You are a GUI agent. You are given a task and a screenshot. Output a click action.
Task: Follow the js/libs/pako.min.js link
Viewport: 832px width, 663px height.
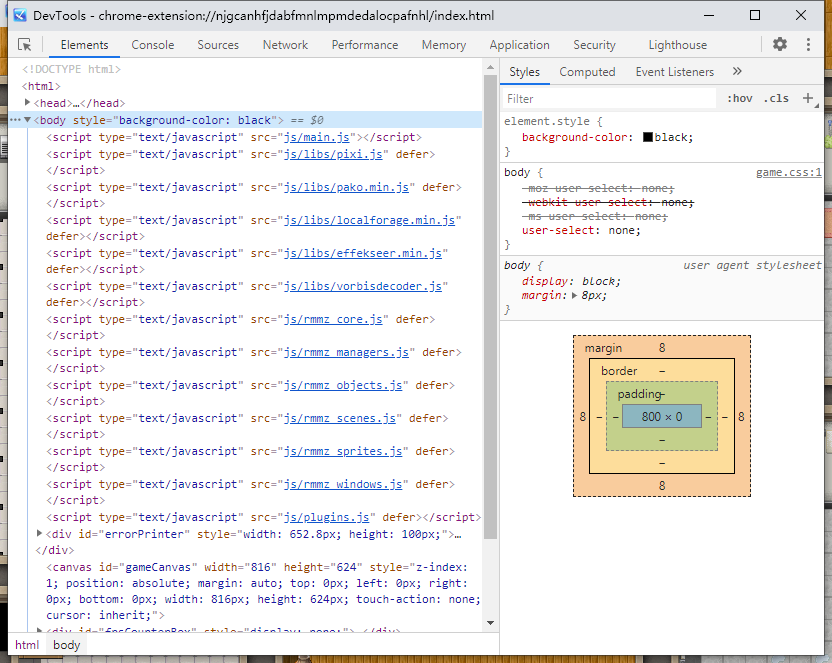346,187
